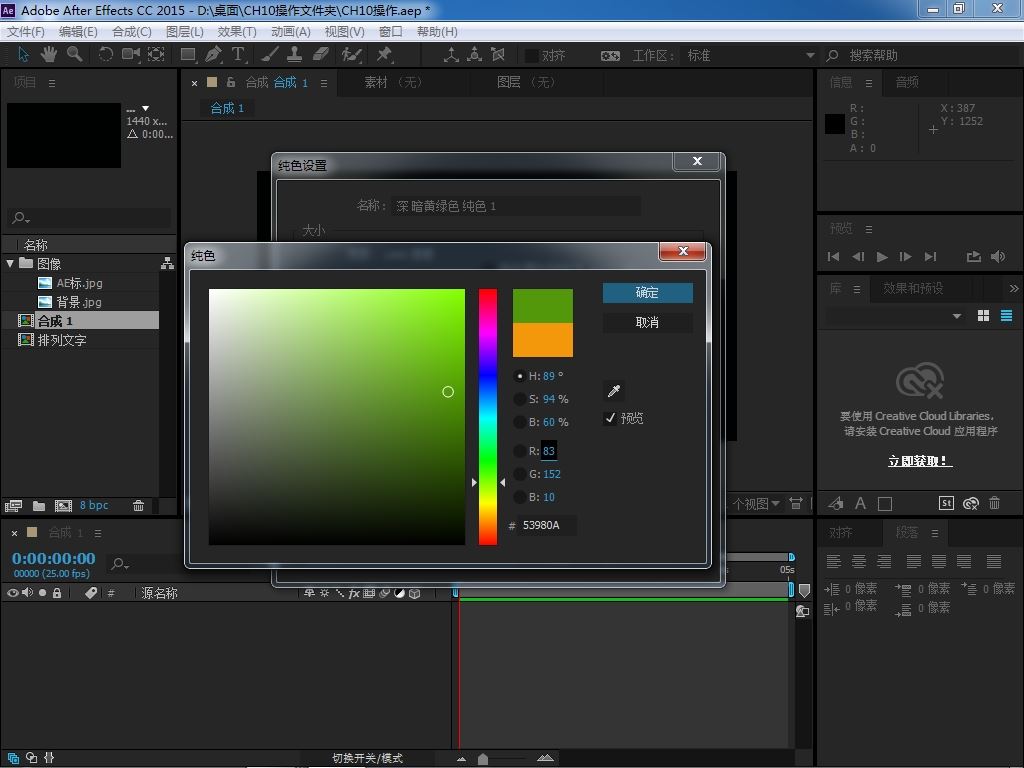Open the 合成(C) menu

point(131,31)
